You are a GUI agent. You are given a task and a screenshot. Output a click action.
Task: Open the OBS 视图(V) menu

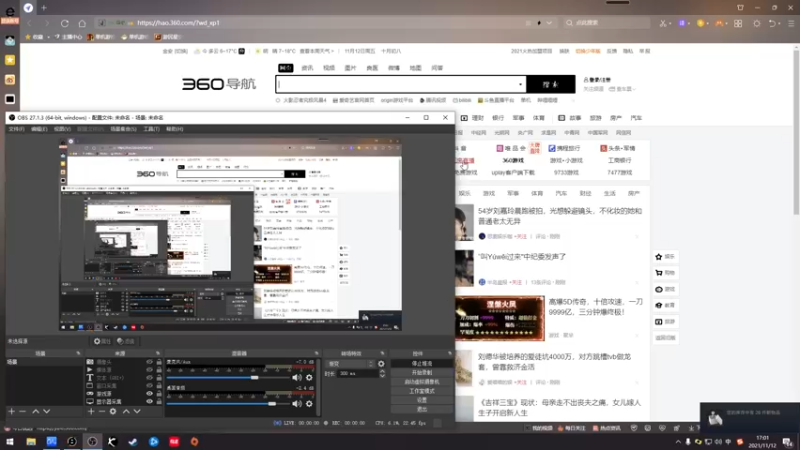(x=62, y=129)
